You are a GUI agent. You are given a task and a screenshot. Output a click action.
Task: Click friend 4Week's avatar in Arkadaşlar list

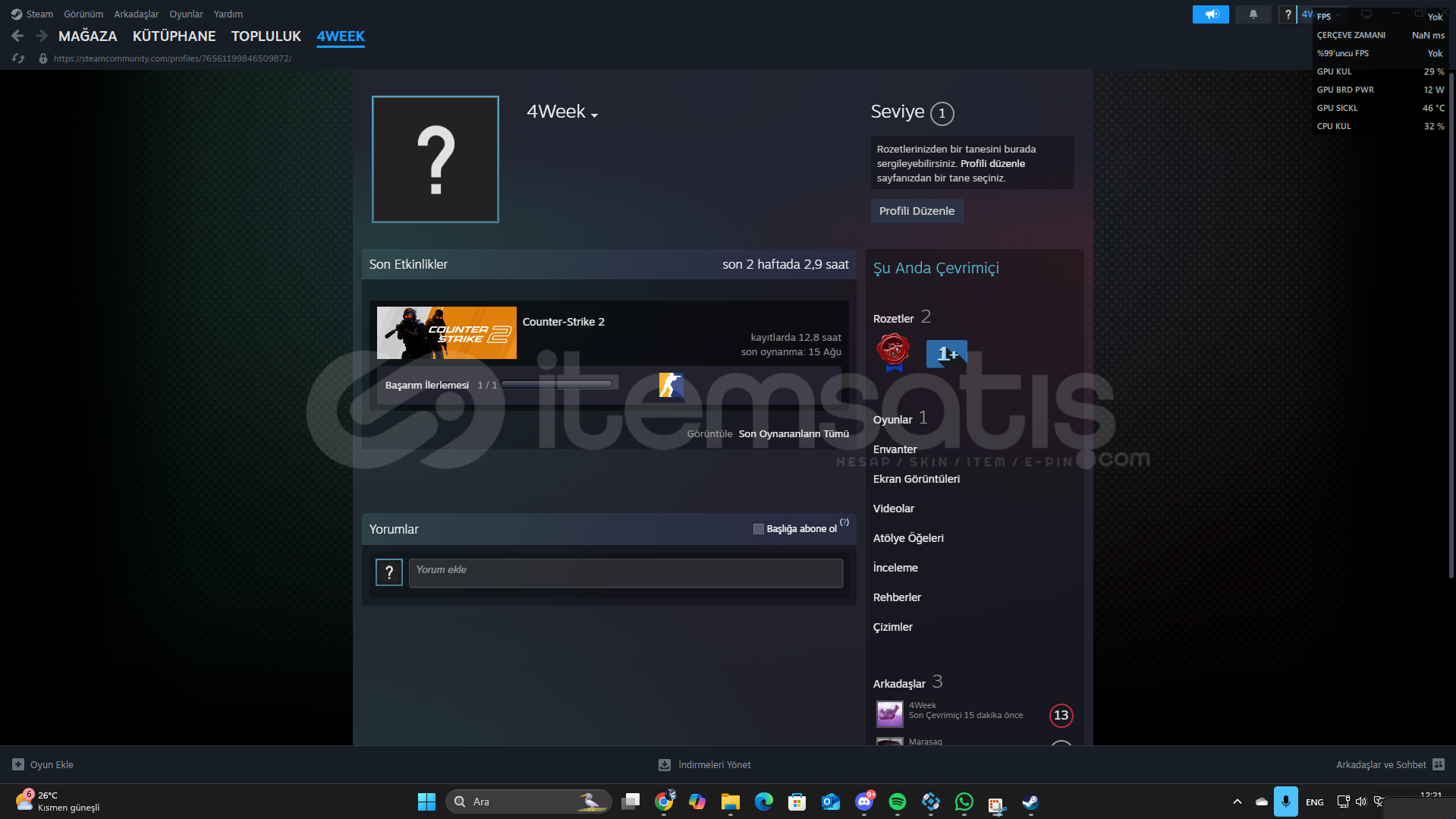(x=889, y=714)
